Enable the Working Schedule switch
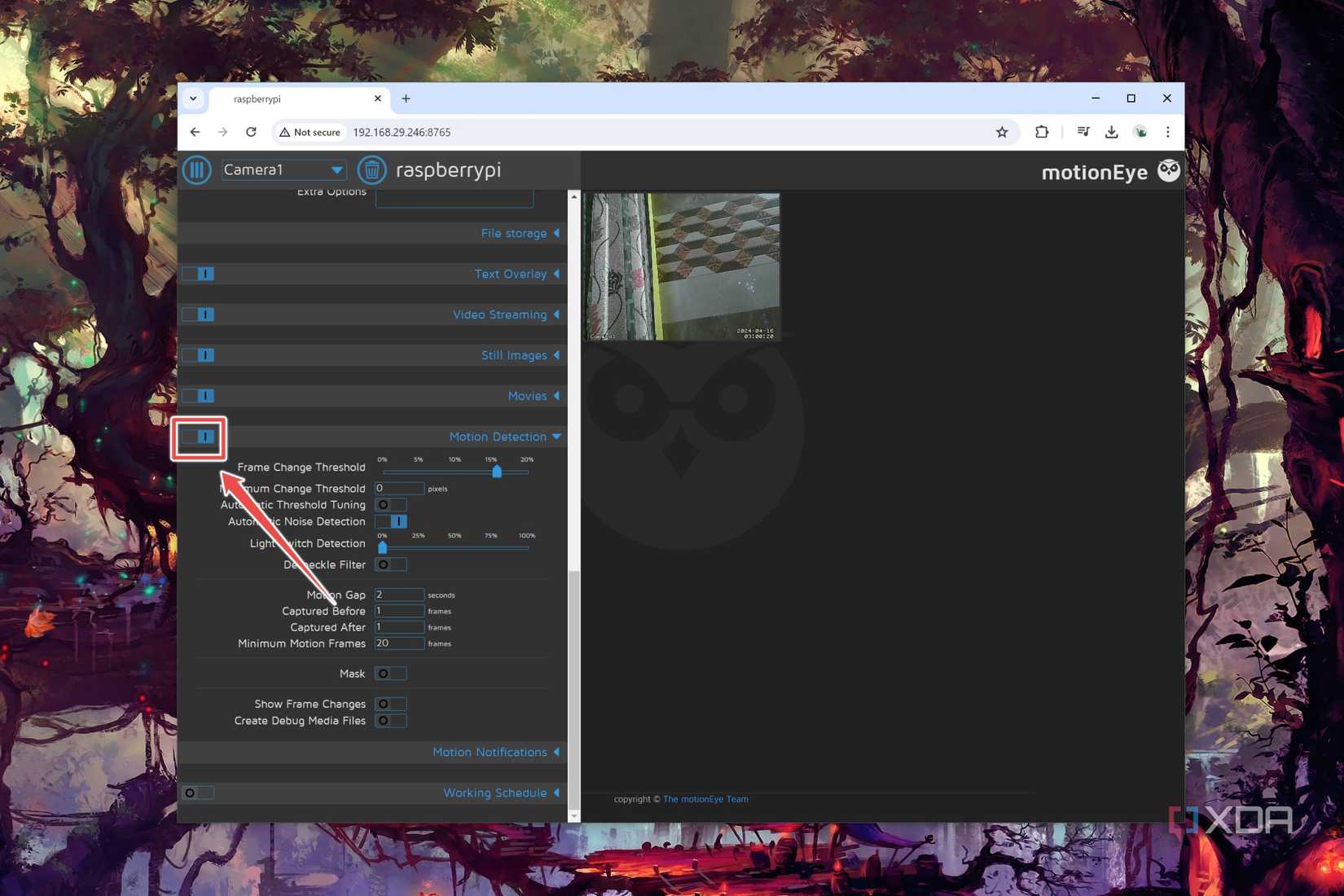Screen dimensions: 1344x896 198,793
